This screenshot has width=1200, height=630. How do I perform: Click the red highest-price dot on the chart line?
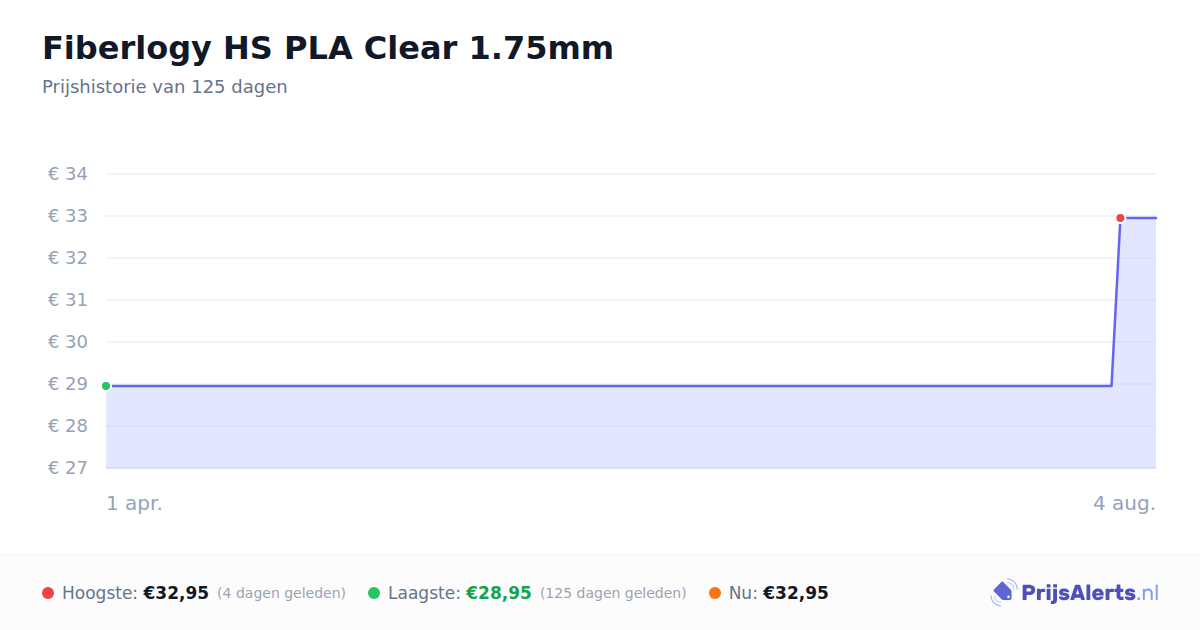(x=1120, y=218)
